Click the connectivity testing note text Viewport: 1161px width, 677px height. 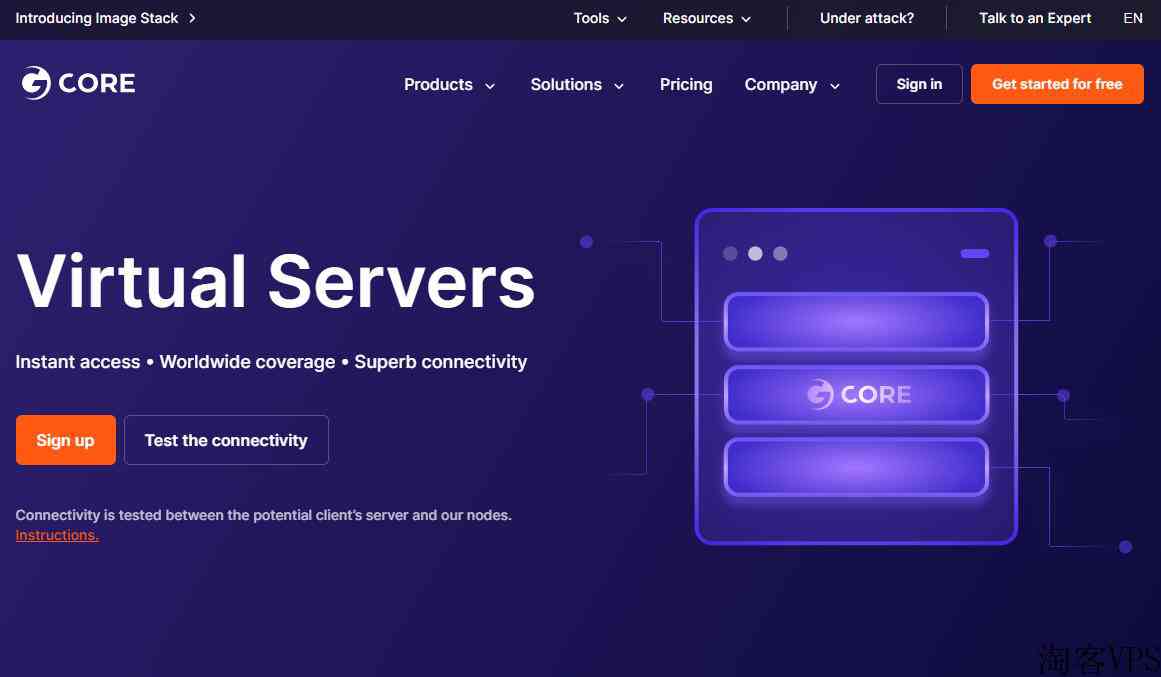click(264, 515)
